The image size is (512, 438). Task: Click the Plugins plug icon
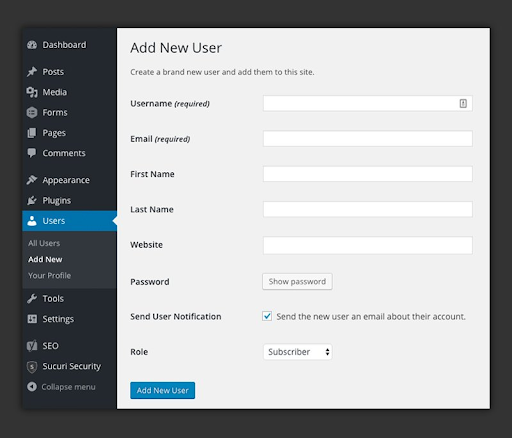coord(32,200)
